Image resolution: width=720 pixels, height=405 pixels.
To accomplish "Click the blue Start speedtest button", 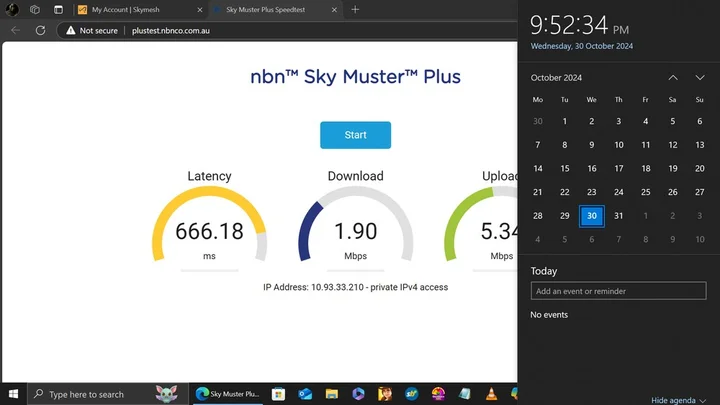I will coord(355,135).
